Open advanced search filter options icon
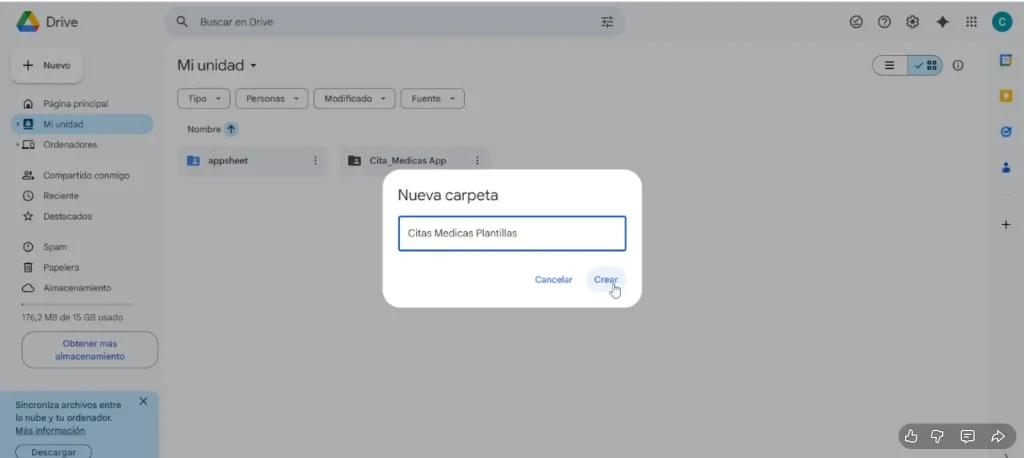 coord(607,22)
